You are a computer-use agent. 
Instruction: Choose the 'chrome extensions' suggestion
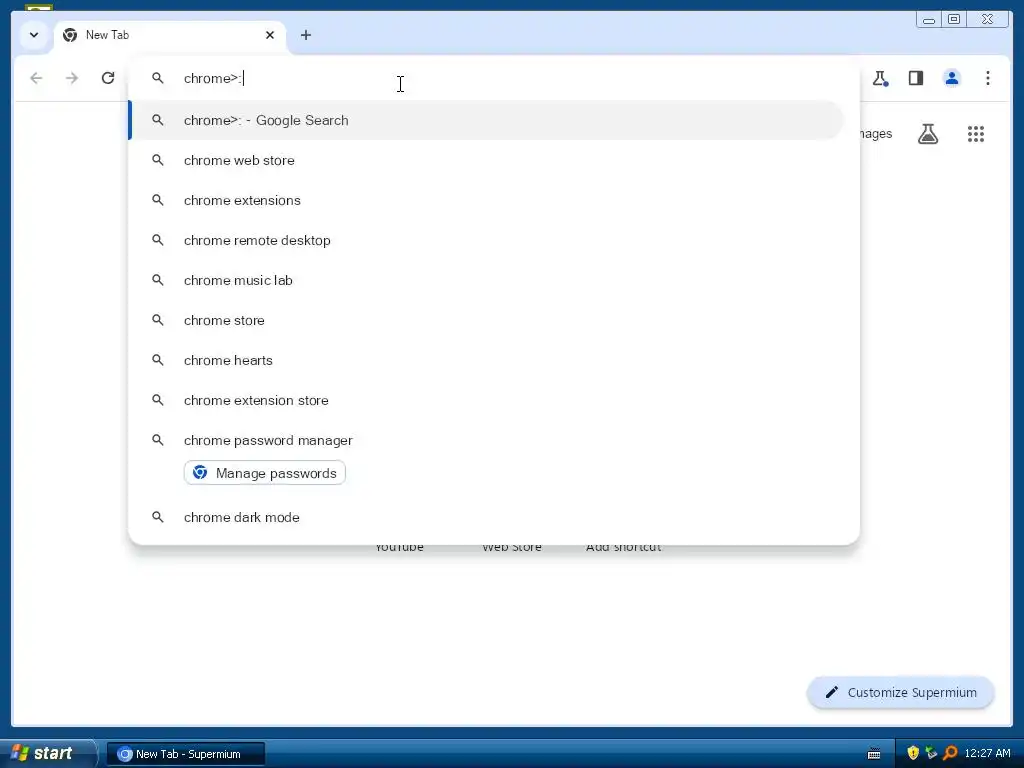pos(487,200)
